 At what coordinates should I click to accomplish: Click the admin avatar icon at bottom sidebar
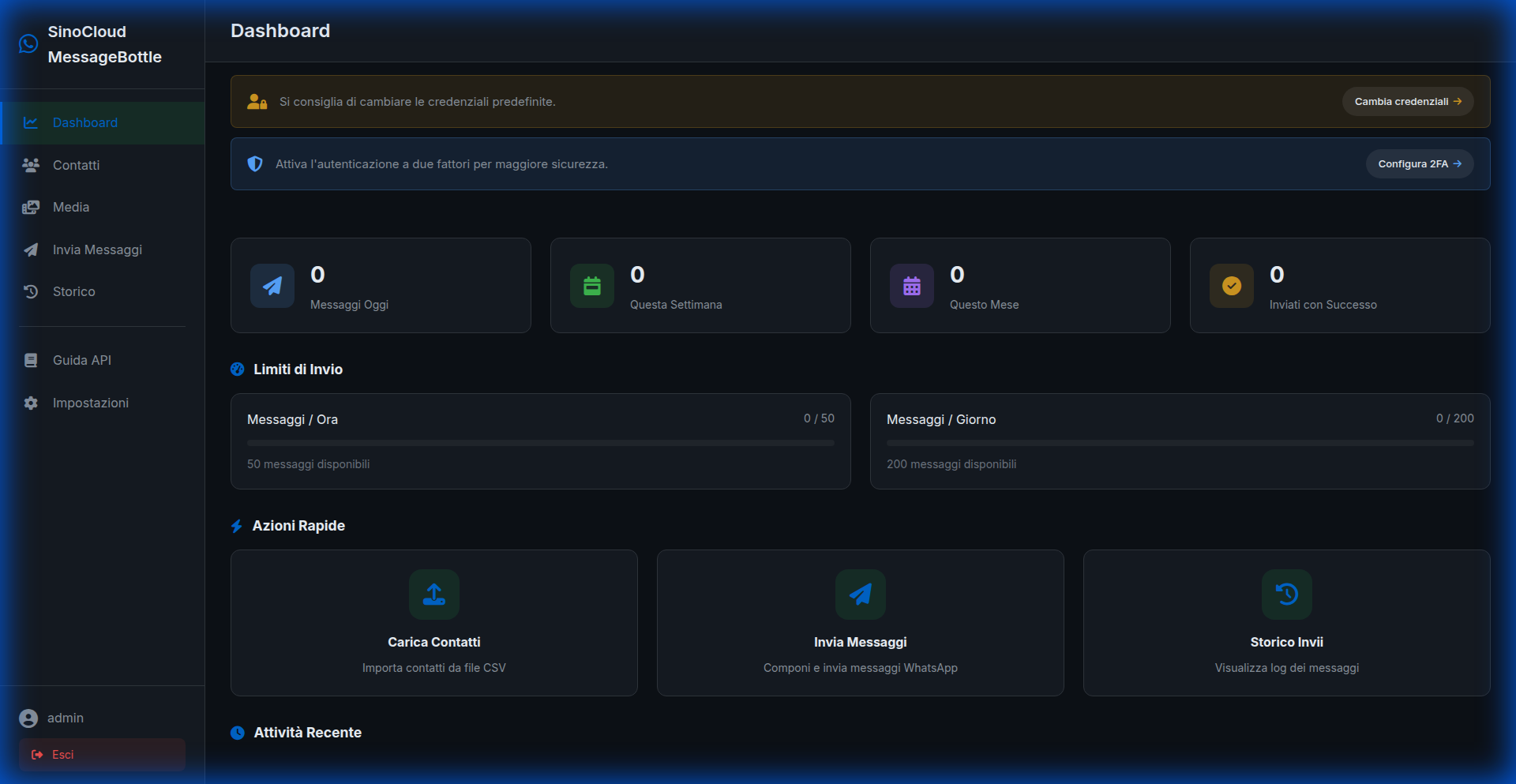pos(29,718)
